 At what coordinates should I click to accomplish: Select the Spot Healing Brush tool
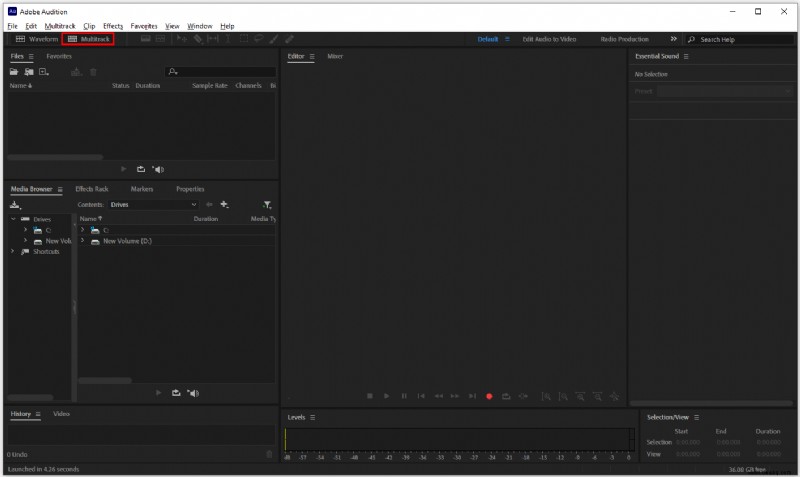tap(289, 39)
